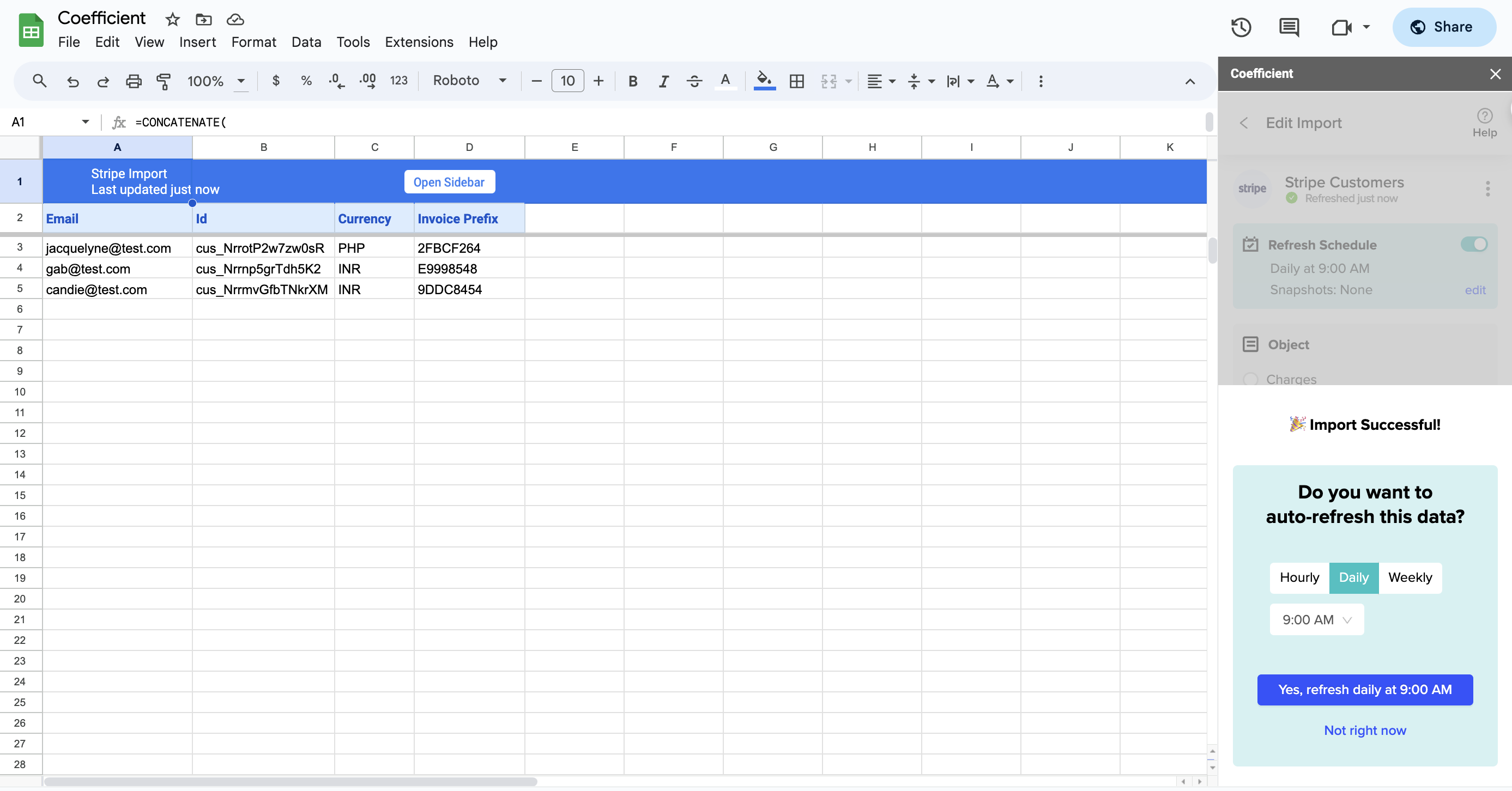
Task: Click the merge cells icon
Action: pyautogui.click(x=829, y=81)
